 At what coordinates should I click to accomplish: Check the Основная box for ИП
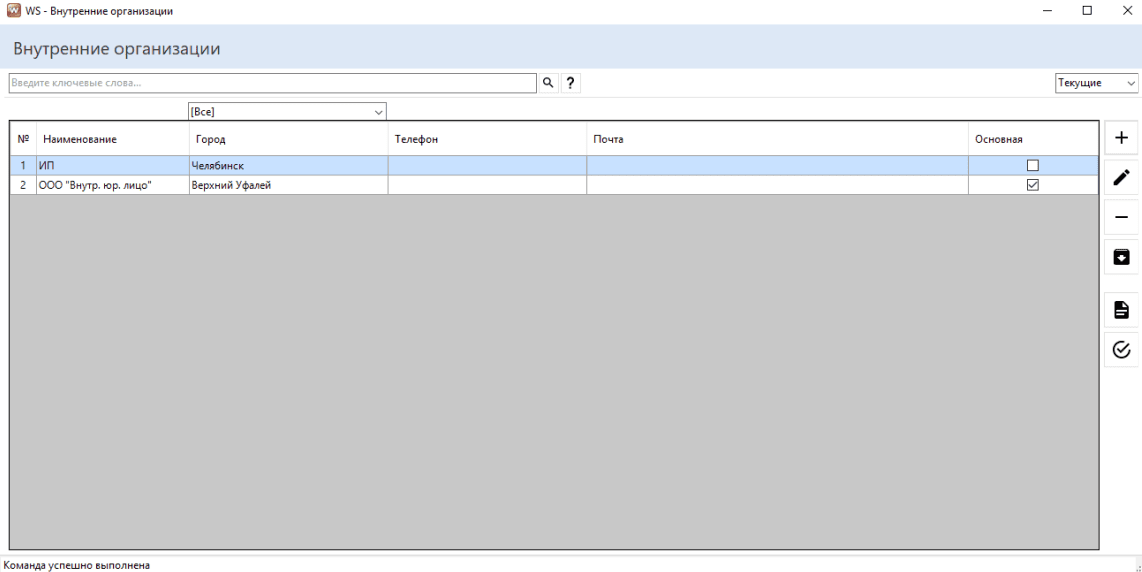(1033, 166)
